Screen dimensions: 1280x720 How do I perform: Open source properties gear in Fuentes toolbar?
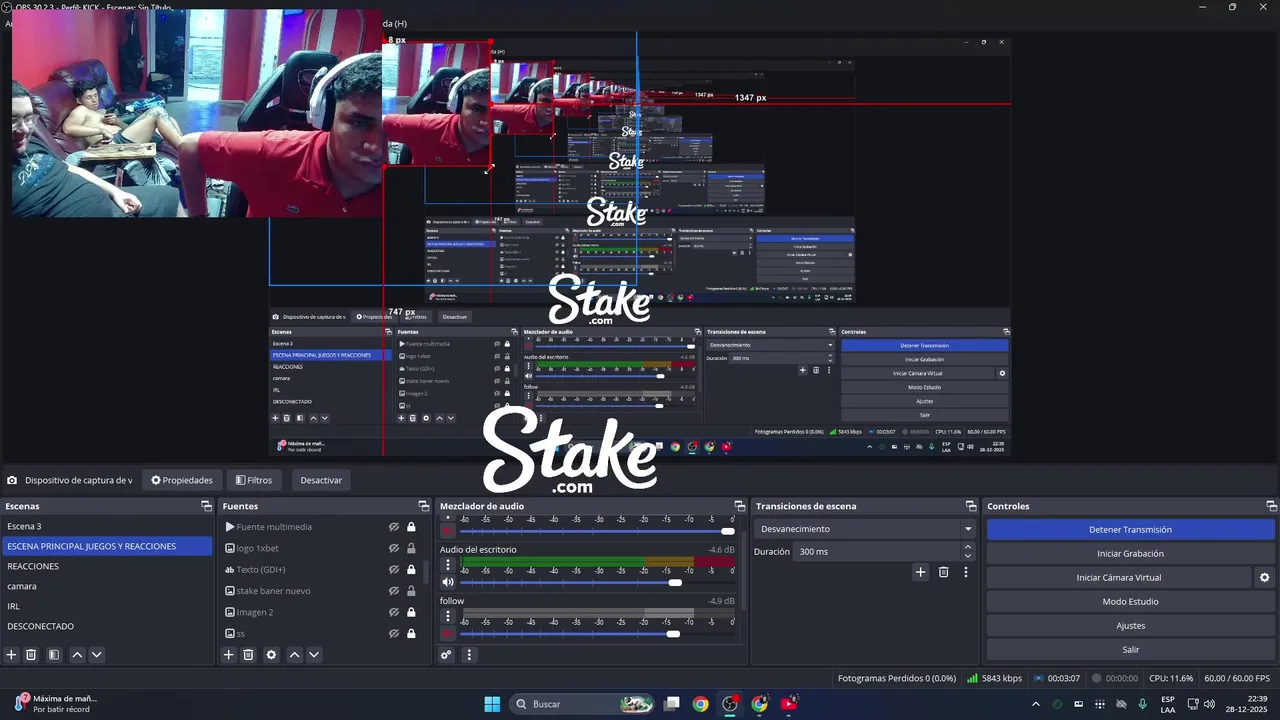point(271,655)
